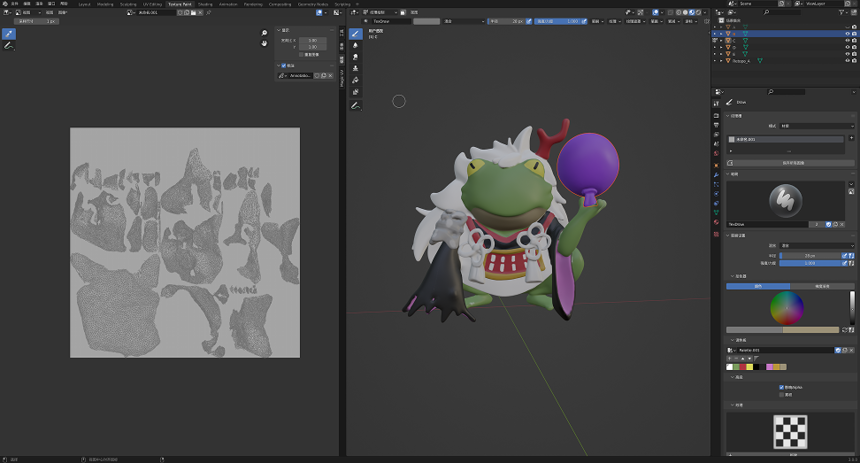Screen dimensions: 860x463
Task: Open the Tool properties tab with wrench icon
Action: (716, 103)
